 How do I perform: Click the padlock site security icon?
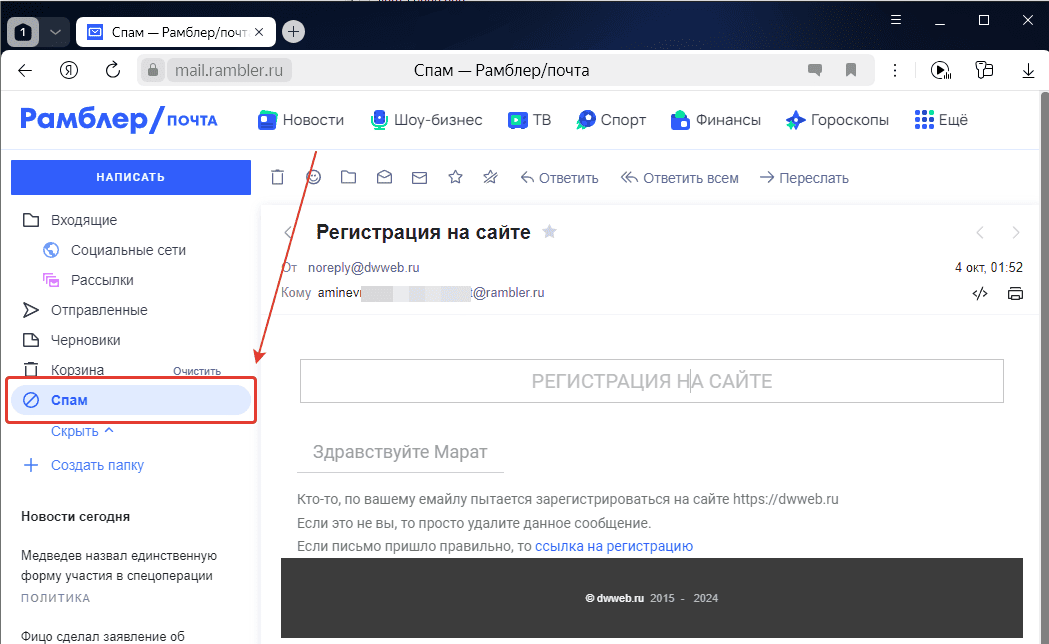tap(153, 70)
